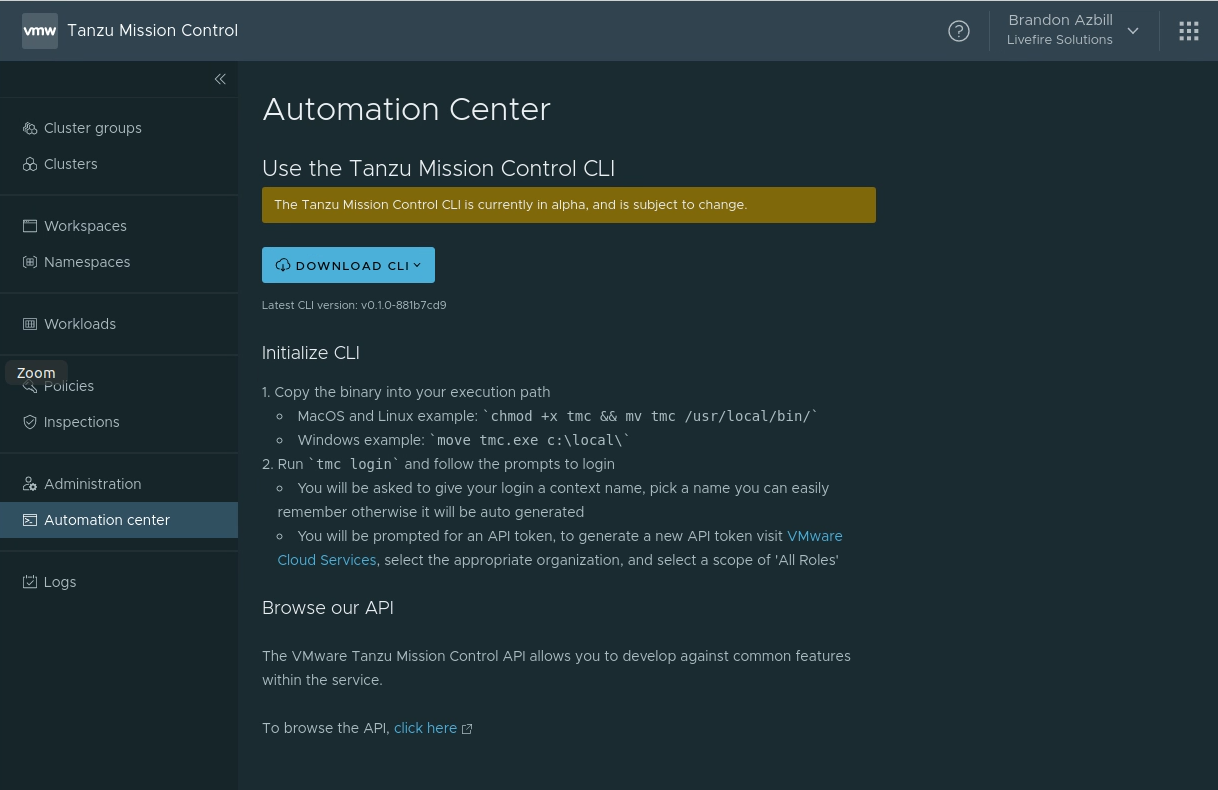Click external link icon beside click here
Screen dimensions: 1218x790
(x=467, y=729)
